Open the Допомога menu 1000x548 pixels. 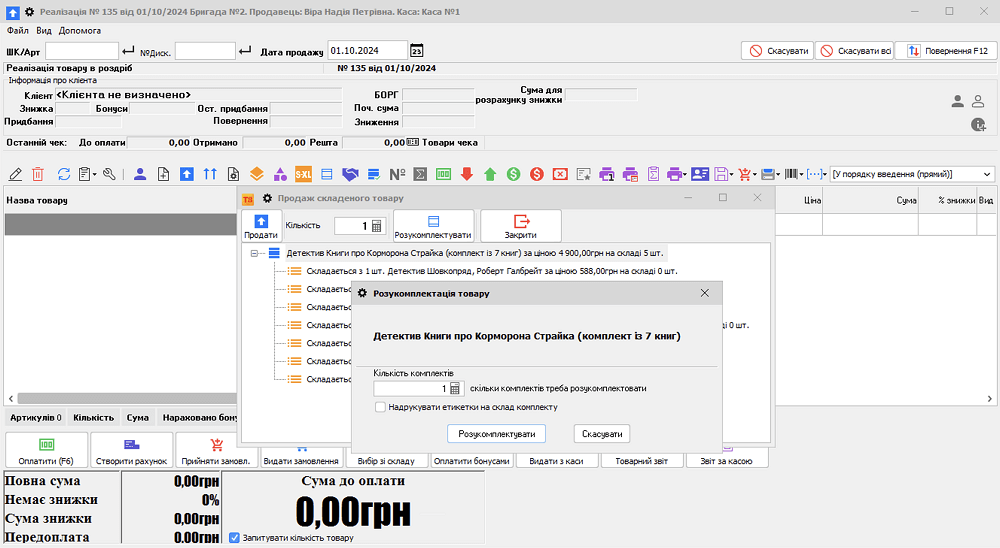click(80, 31)
